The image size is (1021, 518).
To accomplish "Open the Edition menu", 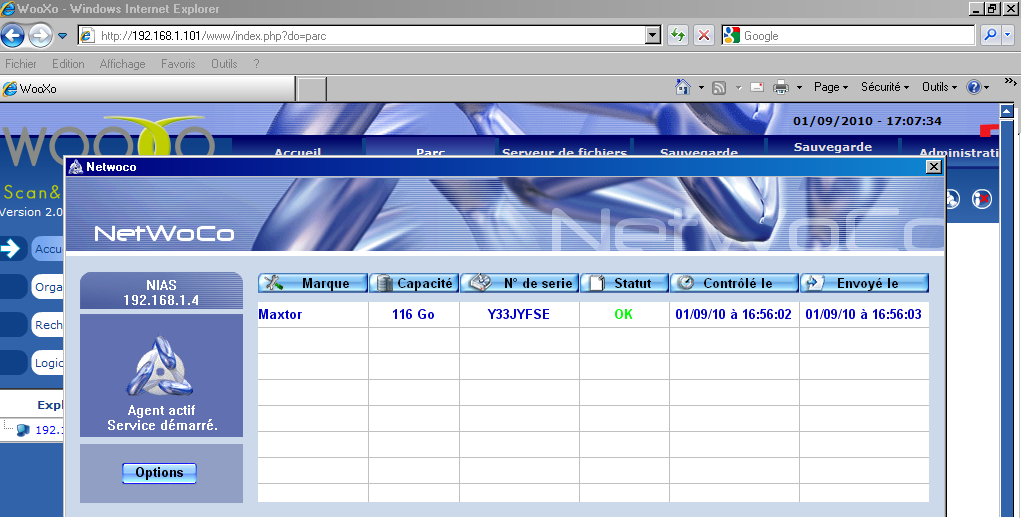I will [68, 64].
